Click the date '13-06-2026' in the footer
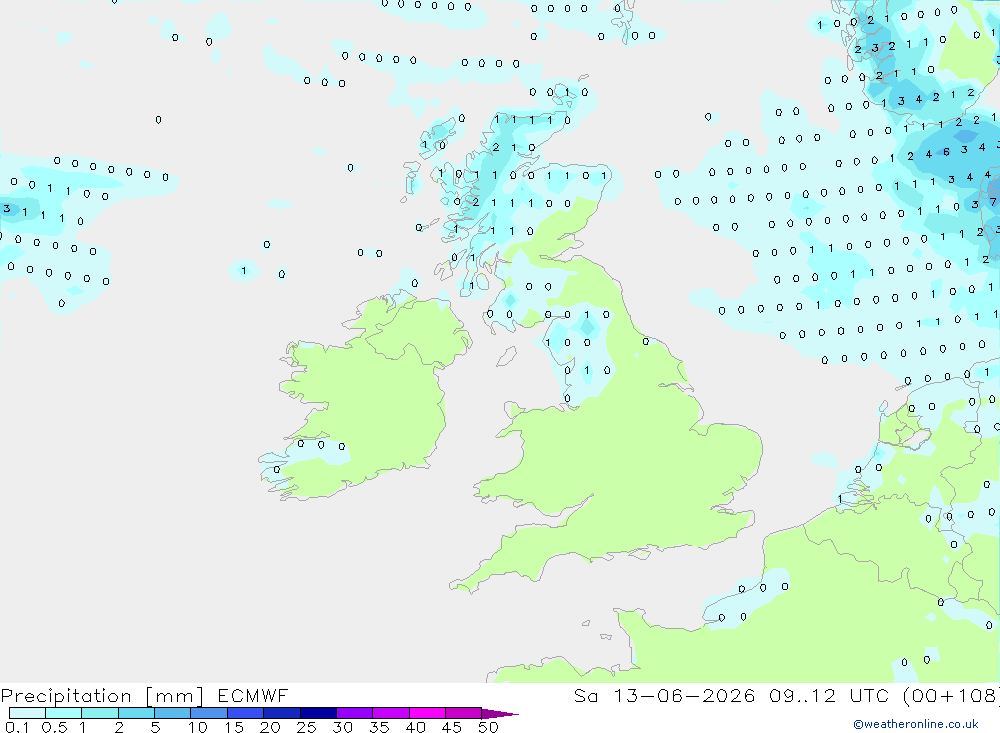 pos(684,695)
